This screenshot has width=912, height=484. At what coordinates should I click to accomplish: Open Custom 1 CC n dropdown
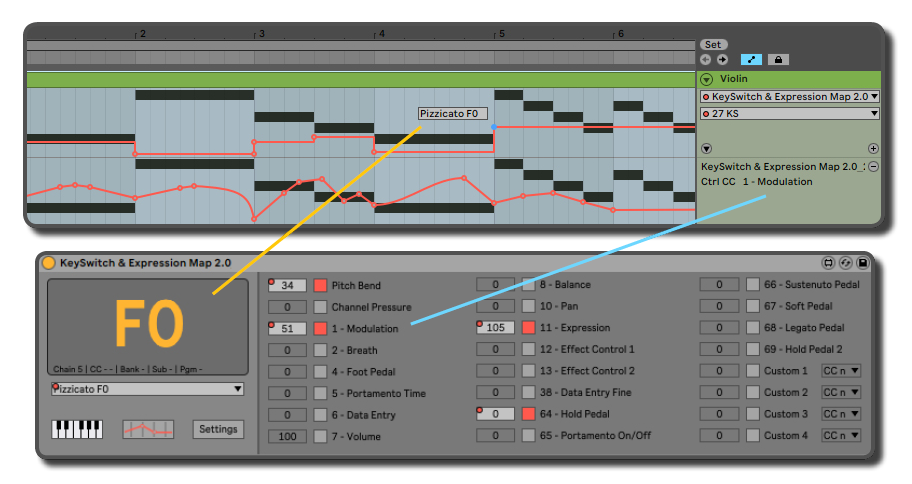[841, 371]
